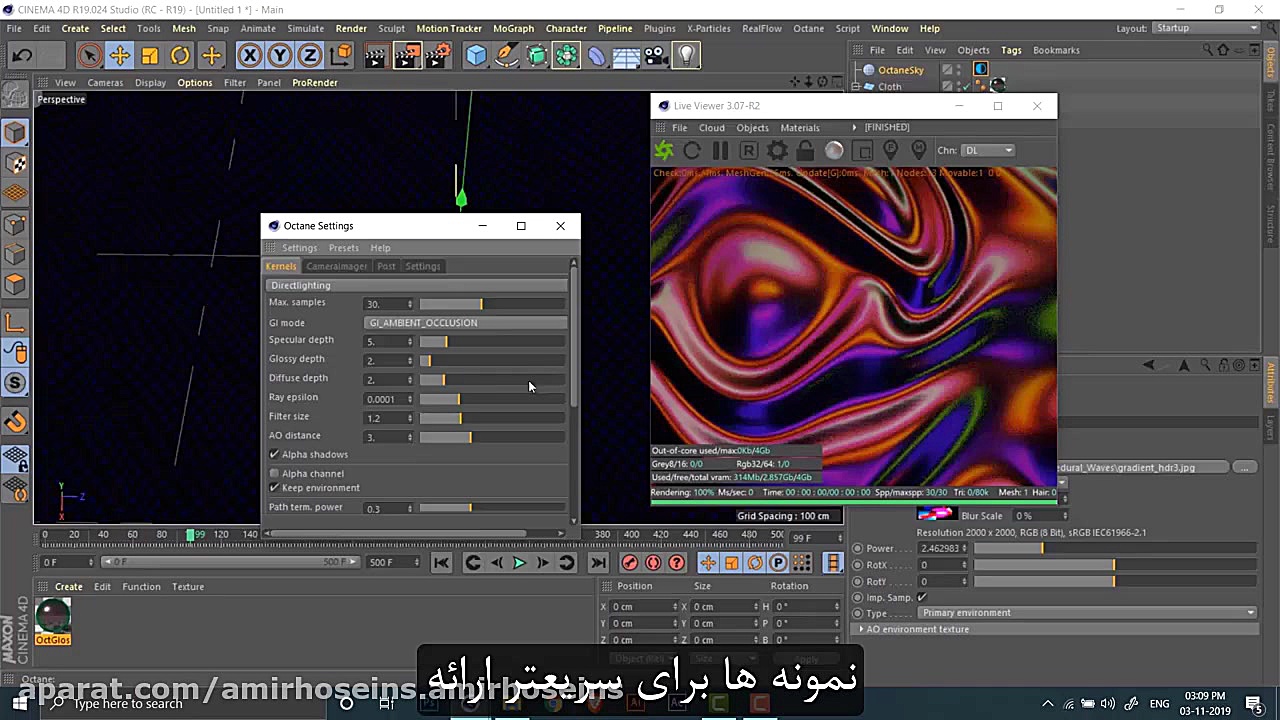Click the ProRender button above the viewport
1280x720 pixels.
click(314, 82)
